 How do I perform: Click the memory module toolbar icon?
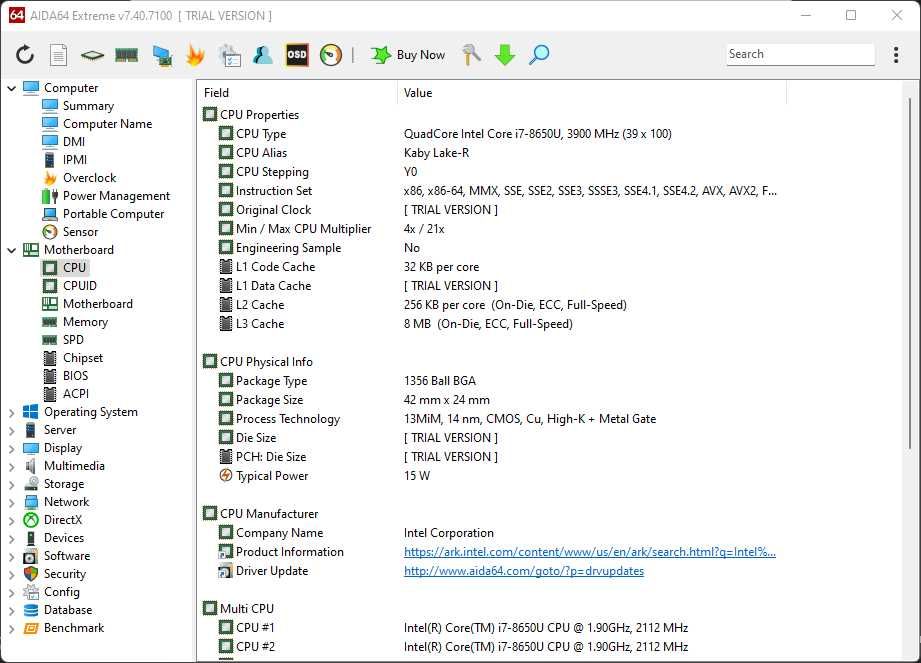click(x=126, y=55)
